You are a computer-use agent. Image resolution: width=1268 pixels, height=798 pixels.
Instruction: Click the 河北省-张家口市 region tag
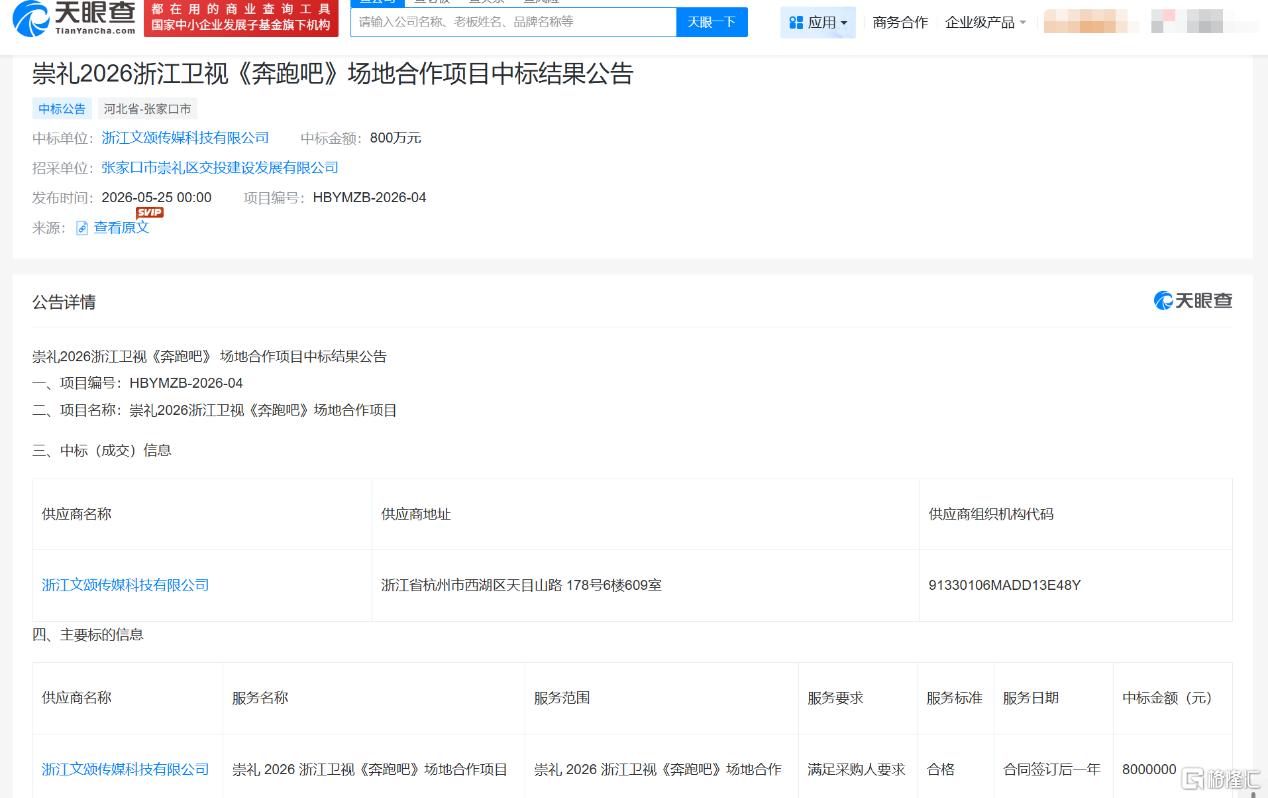[148, 109]
